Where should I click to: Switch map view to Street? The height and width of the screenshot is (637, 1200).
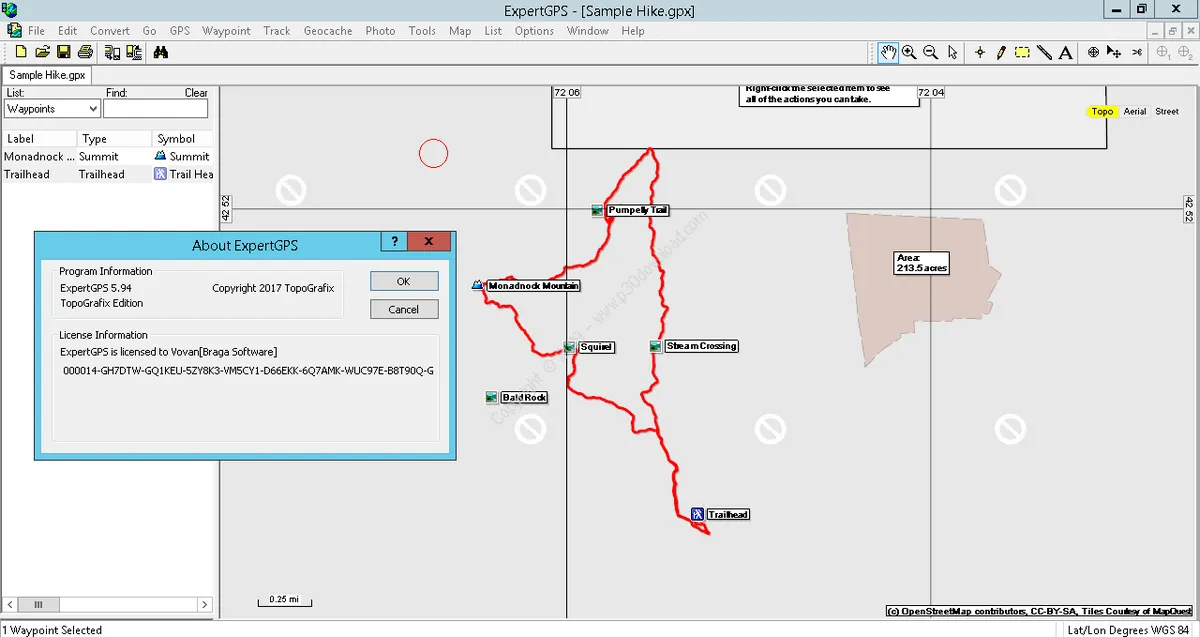coord(1167,111)
